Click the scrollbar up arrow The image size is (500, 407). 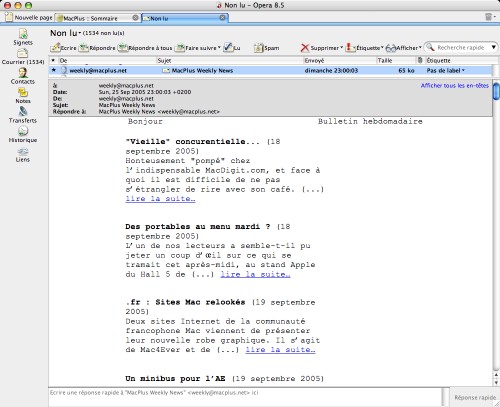click(x=496, y=375)
